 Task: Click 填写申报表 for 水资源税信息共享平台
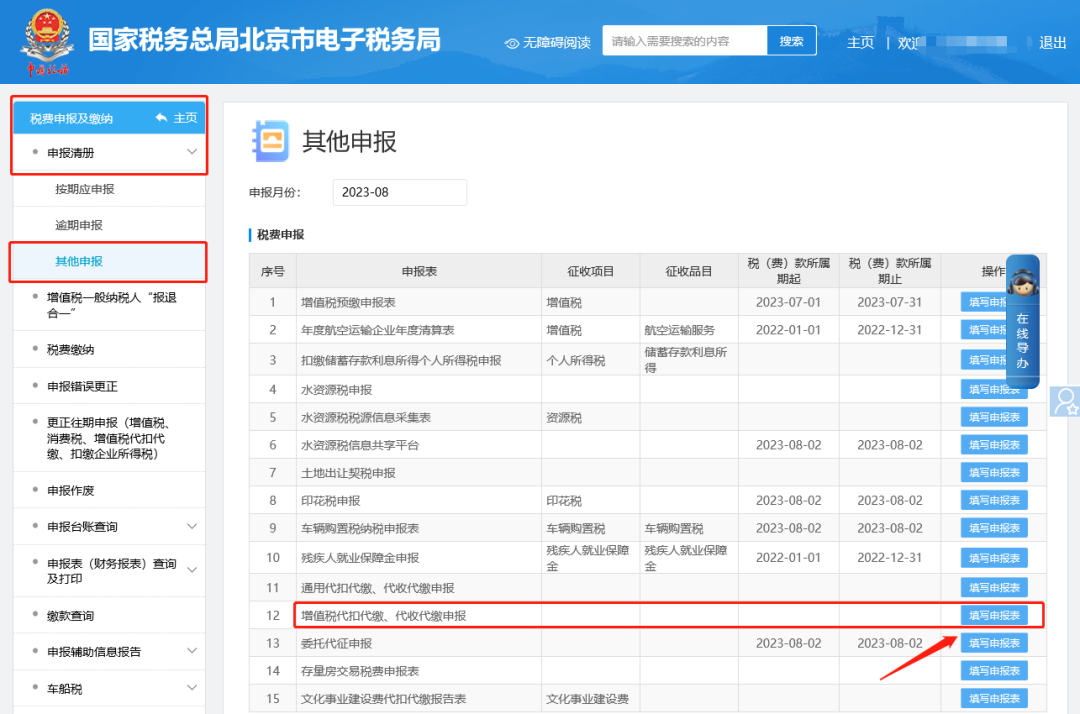pyautogui.click(x=994, y=445)
